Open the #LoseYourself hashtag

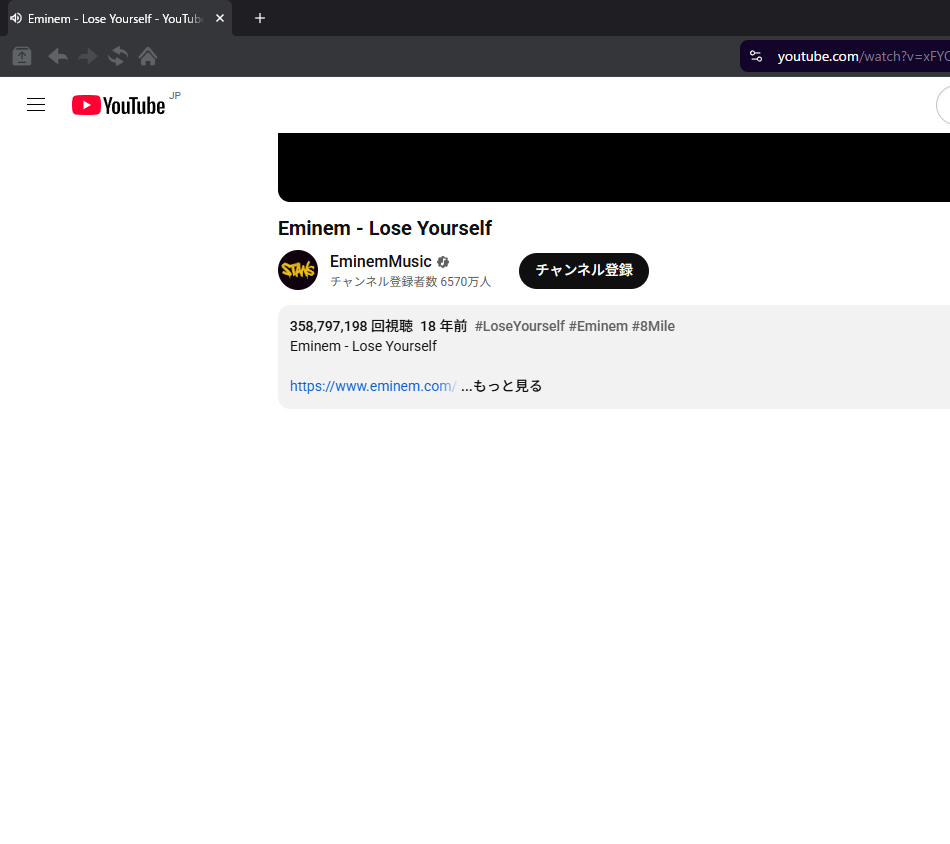pos(520,326)
